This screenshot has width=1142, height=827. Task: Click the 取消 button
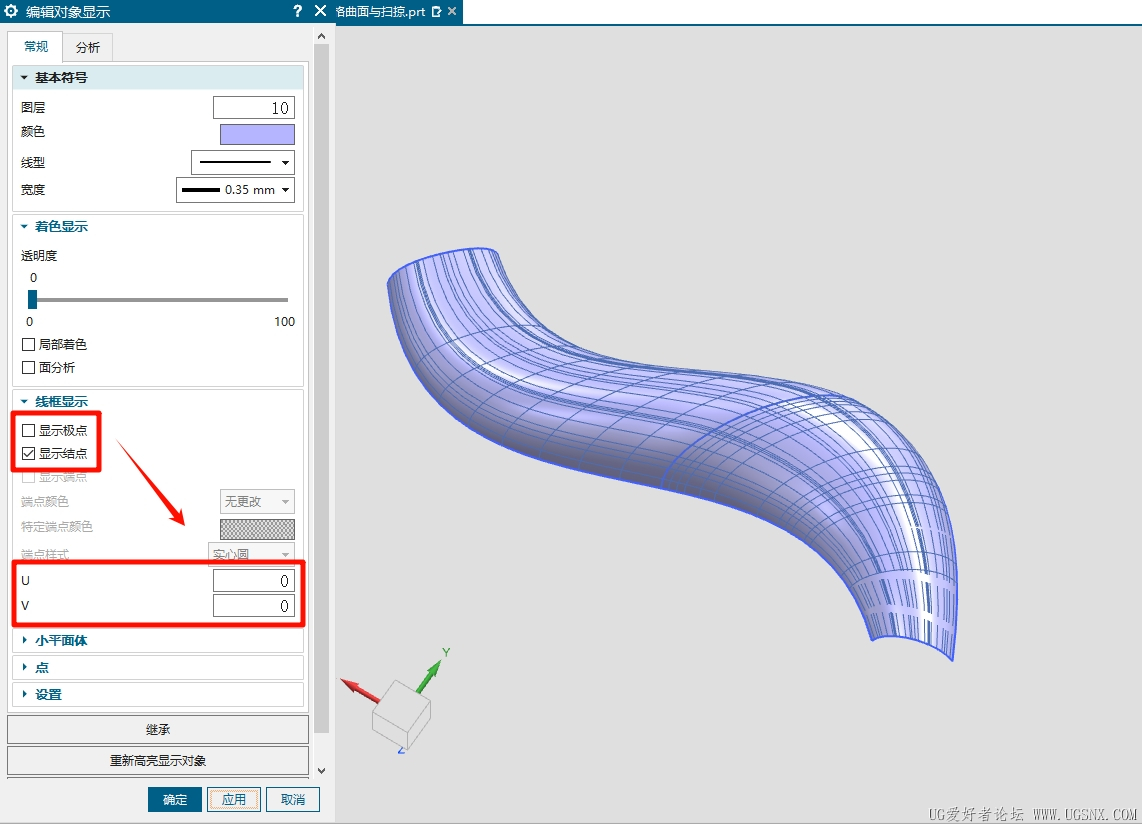point(293,799)
